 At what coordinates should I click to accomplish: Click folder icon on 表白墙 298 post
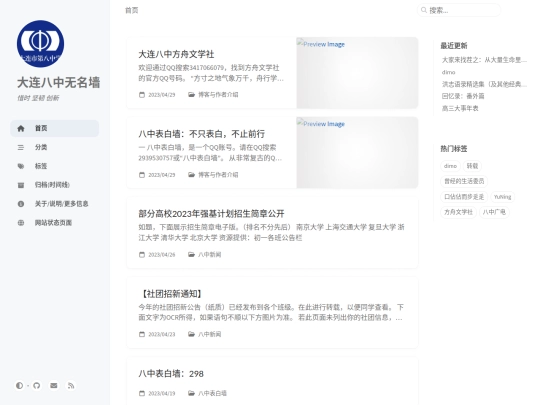pyautogui.click(x=191, y=393)
